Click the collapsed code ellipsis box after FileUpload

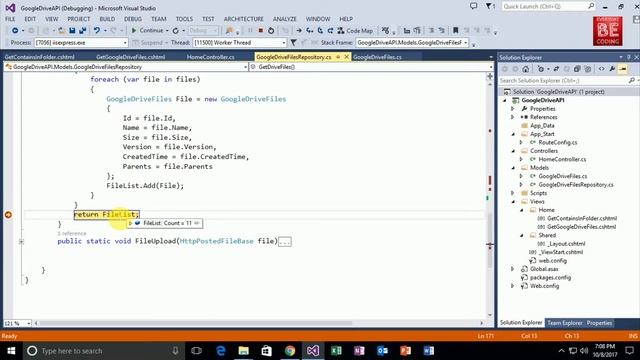coord(284,242)
